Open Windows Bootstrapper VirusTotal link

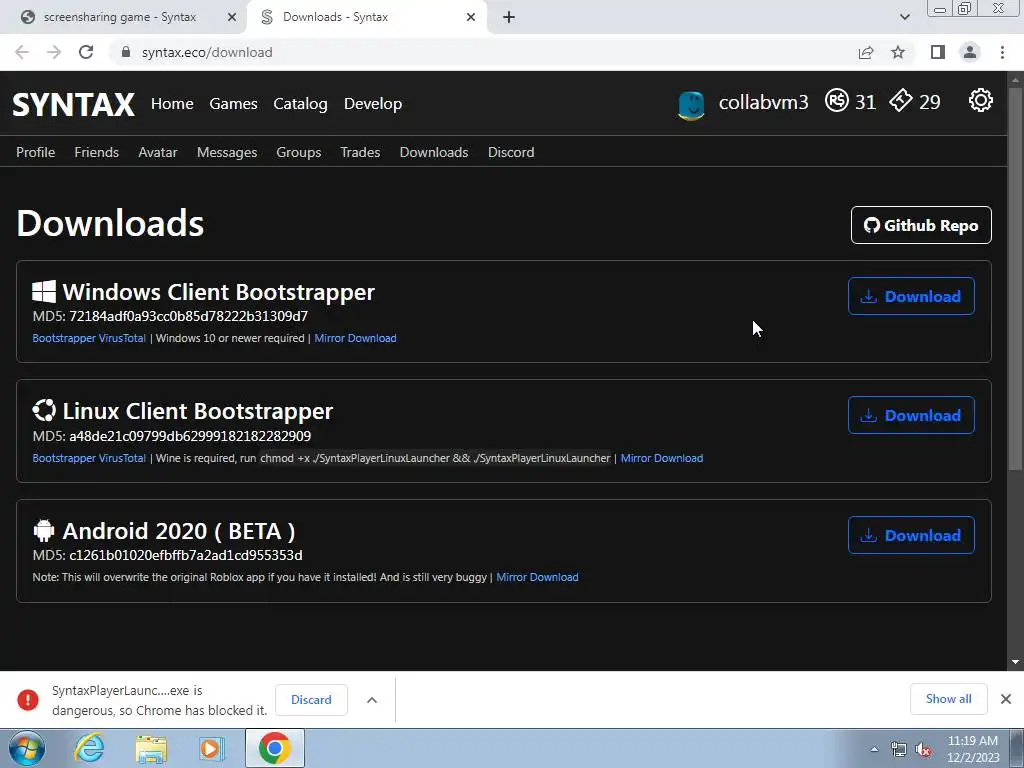coord(89,338)
